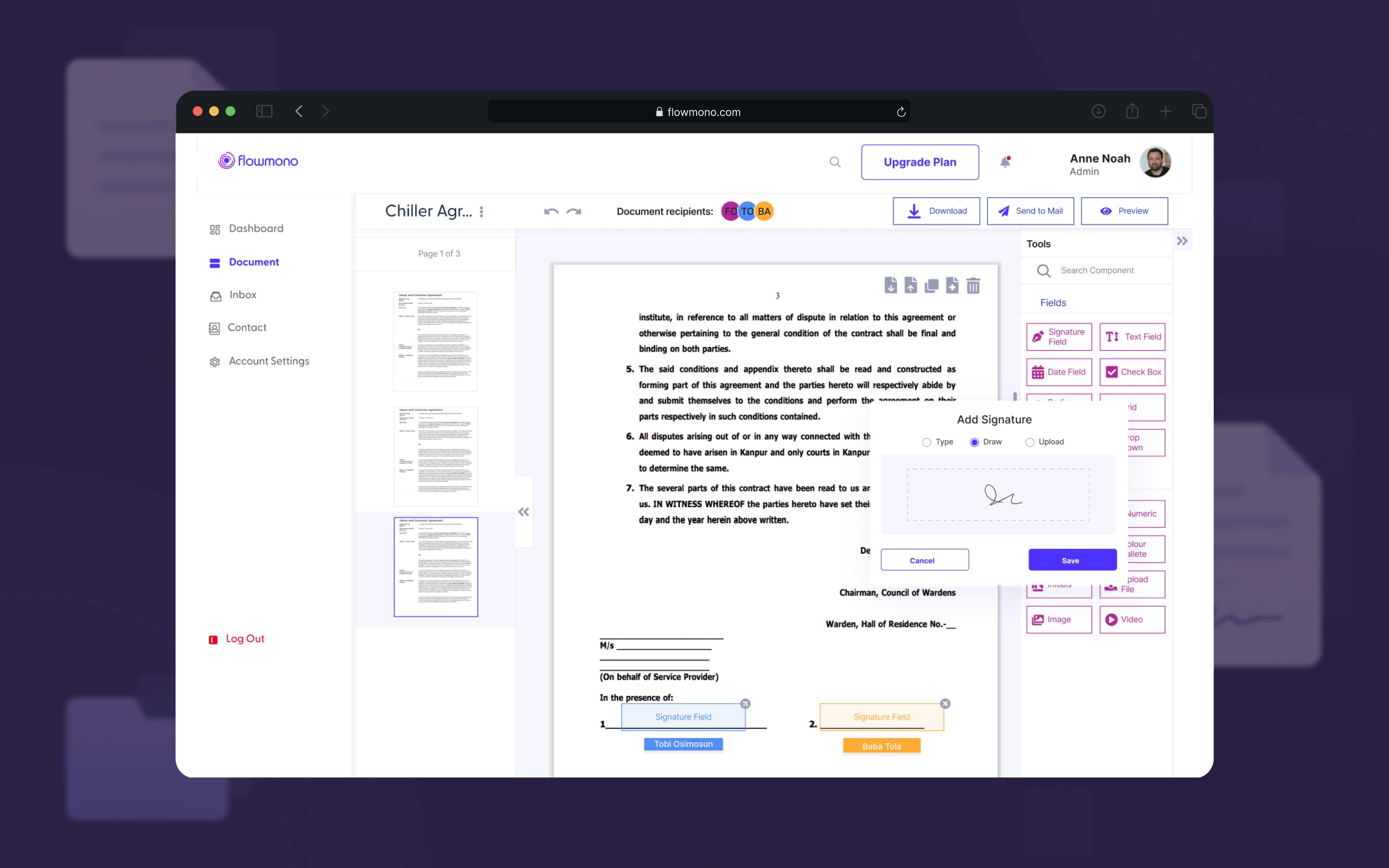Redo the last action

click(574, 211)
